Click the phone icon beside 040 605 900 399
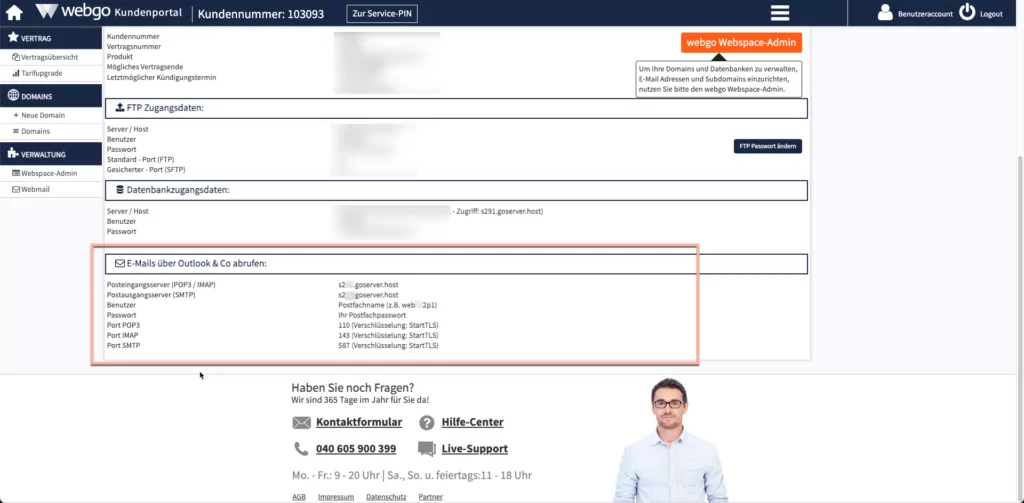Viewport: 1024px width, 503px height. click(x=301, y=449)
